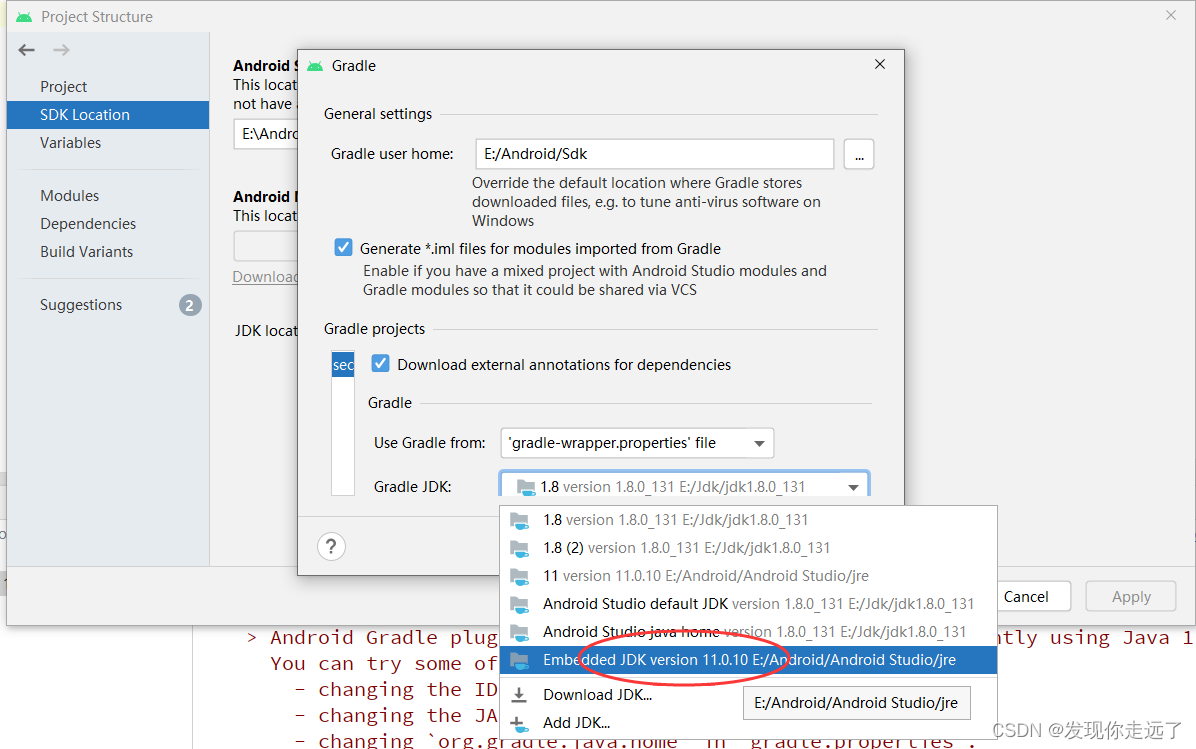The image size is (1196, 749).
Task: Choose Android Studio default JDK option
Action: tap(748, 604)
